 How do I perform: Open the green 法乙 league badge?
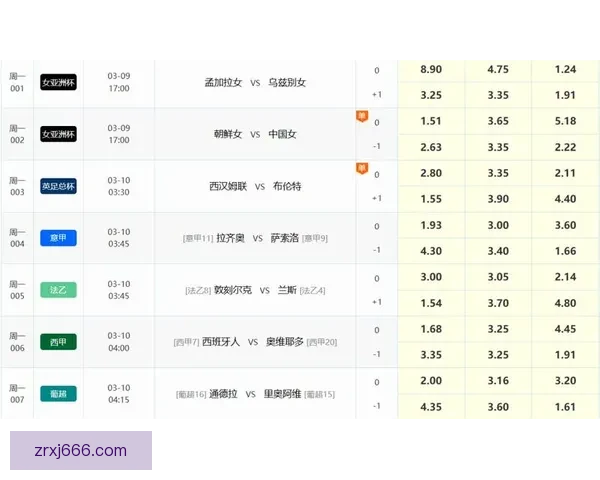(x=59, y=290)
